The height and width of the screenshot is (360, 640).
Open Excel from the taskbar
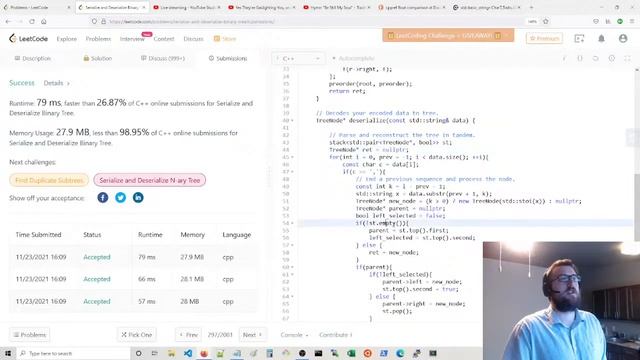coord(351,353)
